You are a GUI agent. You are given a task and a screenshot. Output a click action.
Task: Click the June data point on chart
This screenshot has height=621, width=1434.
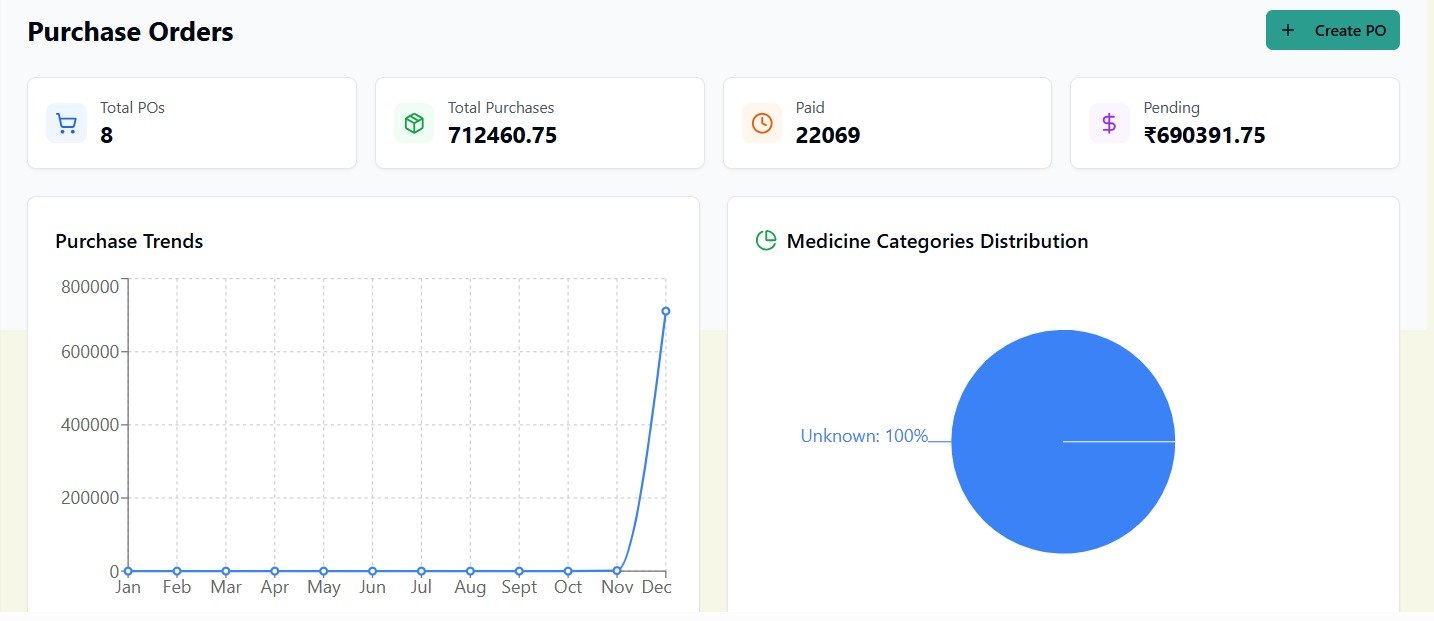(372, 571)
